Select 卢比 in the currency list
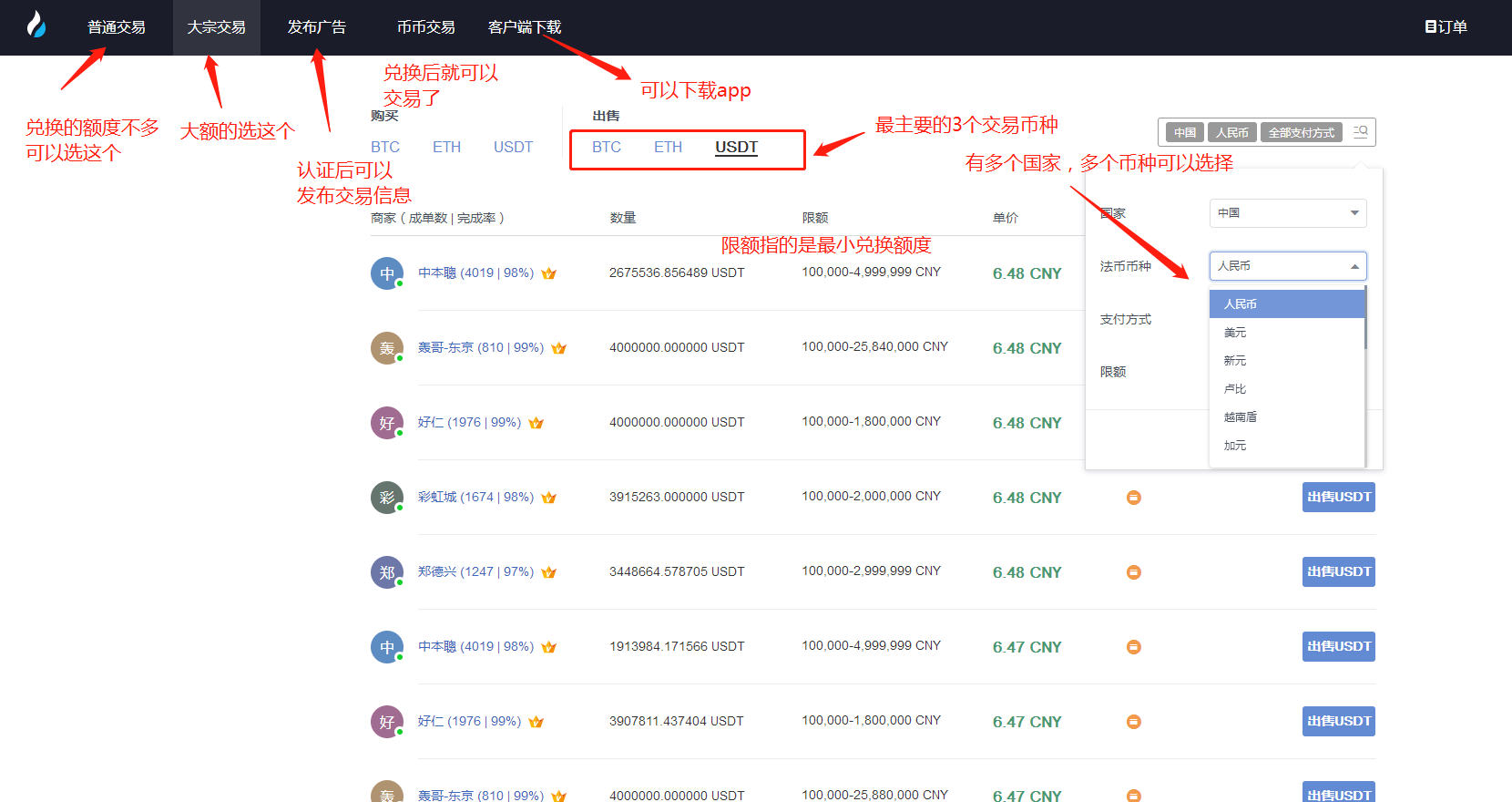The width and height of the screenshot is (1512, 802). point(1286,389)
